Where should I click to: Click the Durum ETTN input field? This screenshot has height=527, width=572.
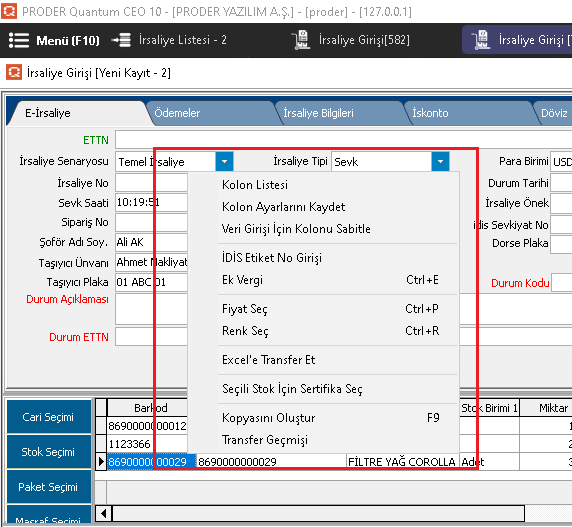[x=151, y=337]
